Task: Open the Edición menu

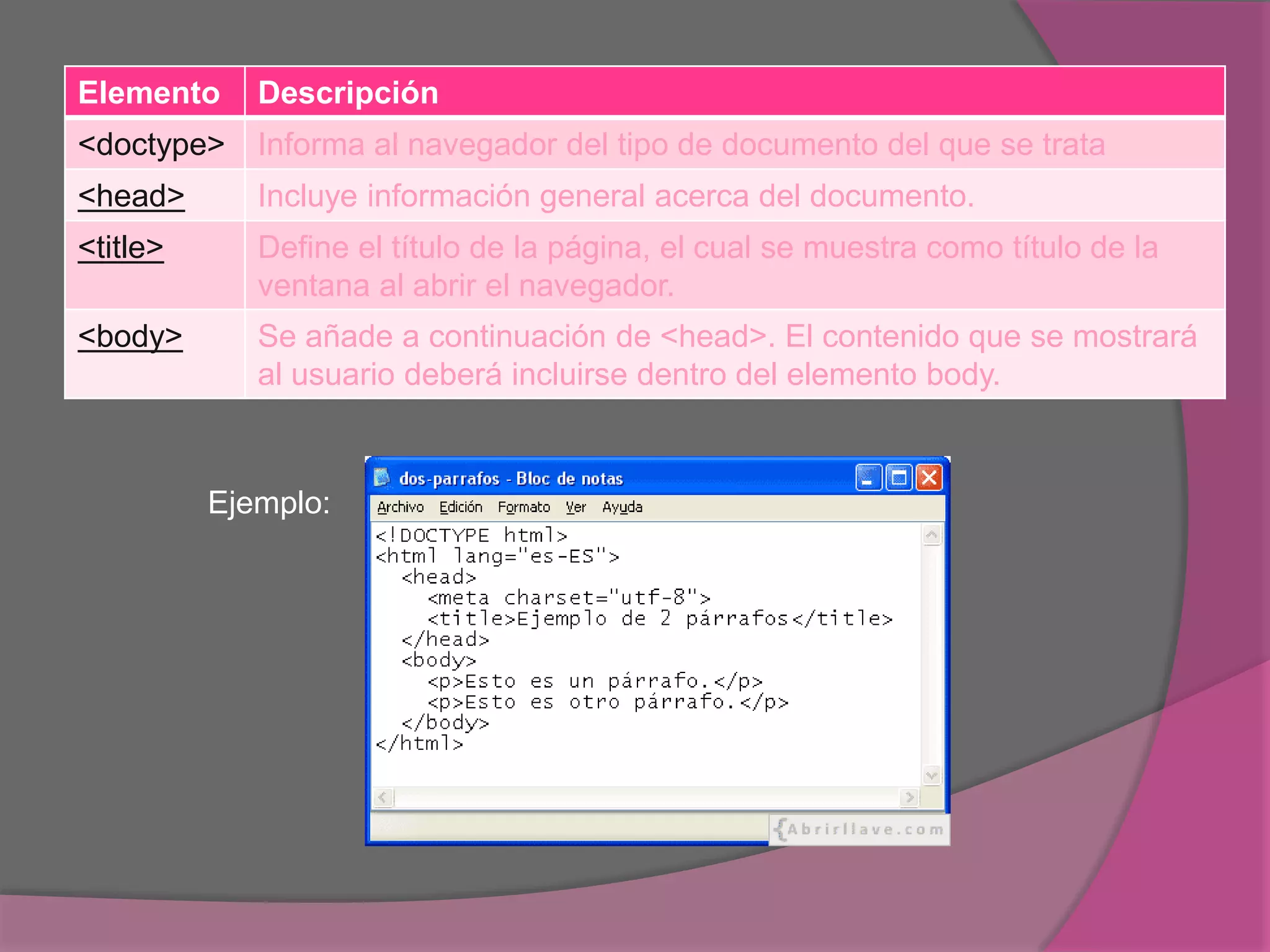Action: (x=461, y=507)
